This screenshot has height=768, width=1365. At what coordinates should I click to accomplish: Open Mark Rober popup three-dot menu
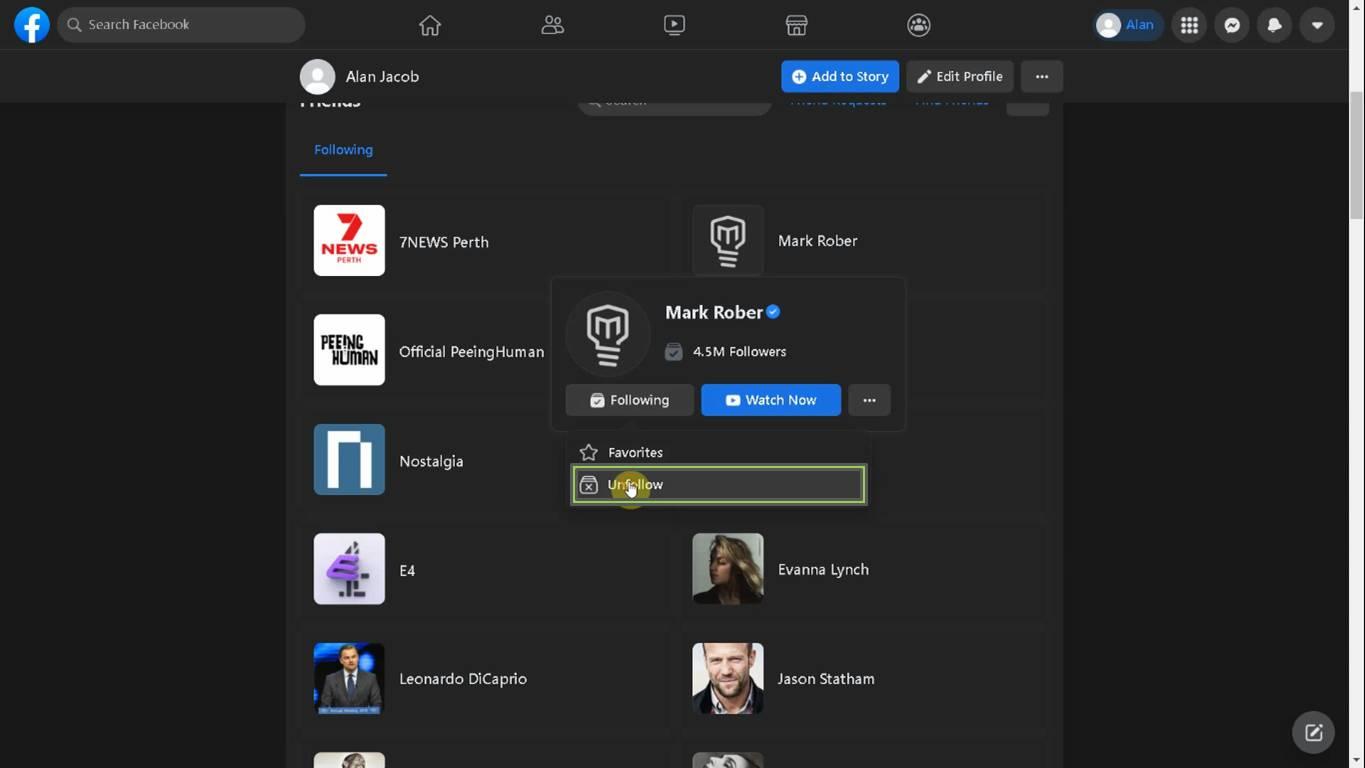pyautogui.click(x=869, y=400)
